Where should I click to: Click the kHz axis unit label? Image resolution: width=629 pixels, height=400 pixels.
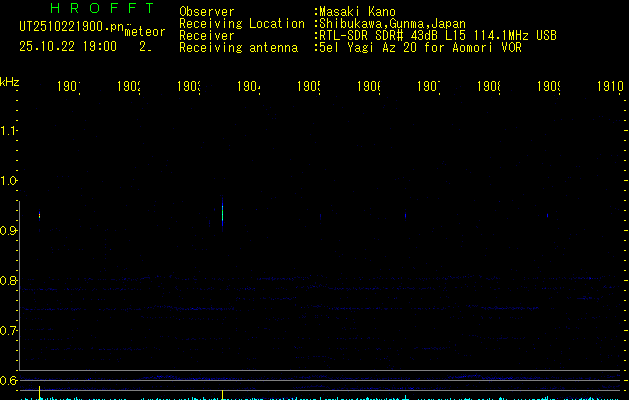click(10, 81)
